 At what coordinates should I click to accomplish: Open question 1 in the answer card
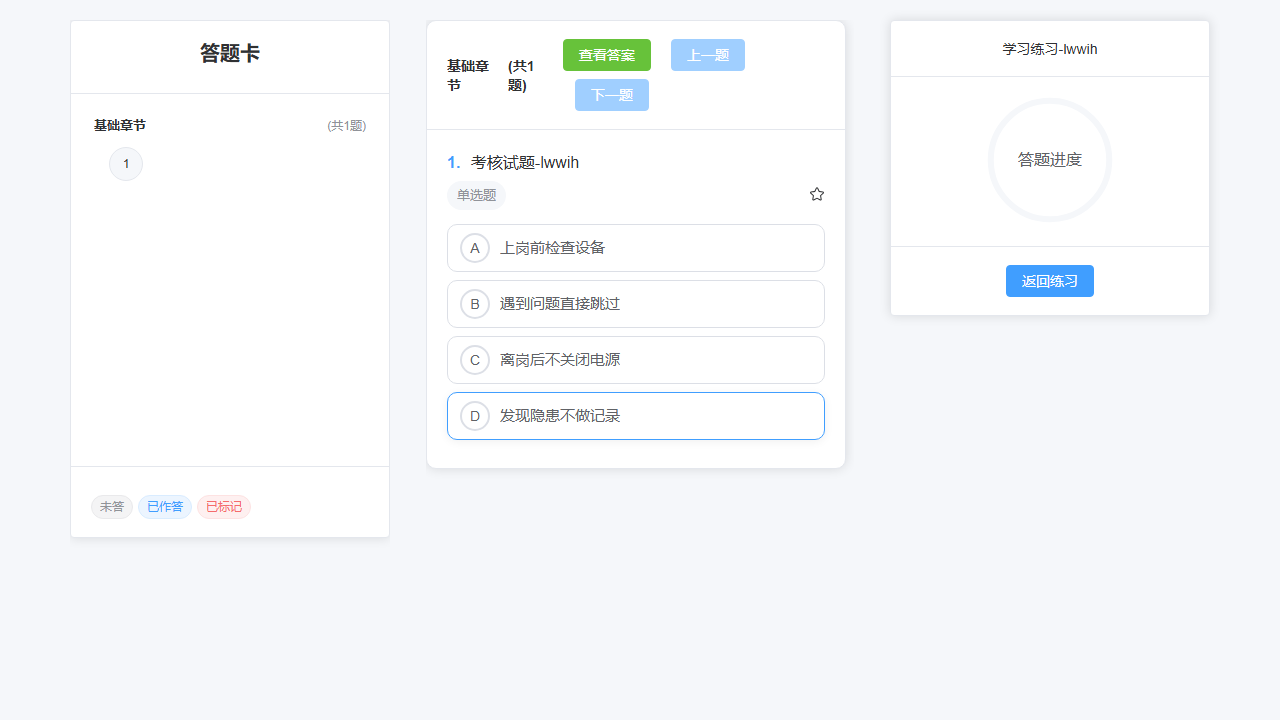[x=126, y=164]
